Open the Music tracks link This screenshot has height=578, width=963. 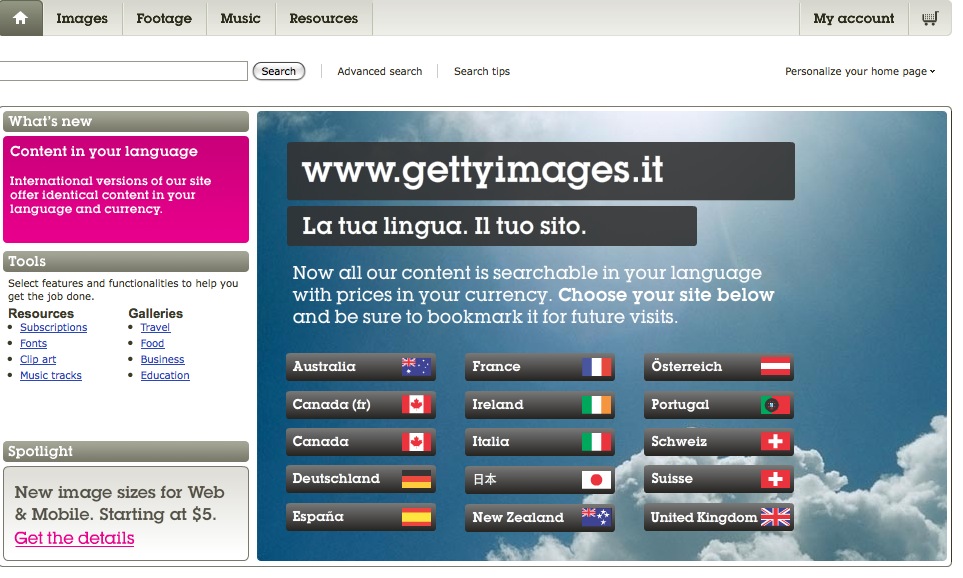tap(50, 375)
